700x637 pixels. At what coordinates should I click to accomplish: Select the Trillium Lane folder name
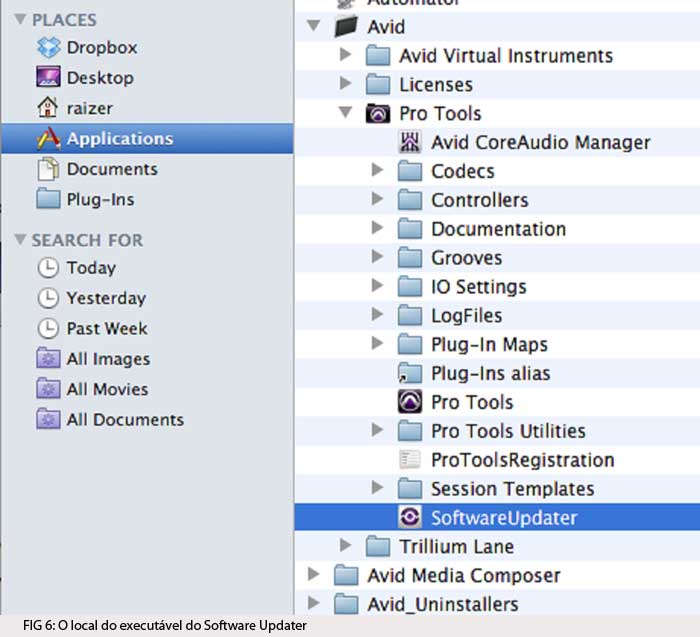[456, 546]
